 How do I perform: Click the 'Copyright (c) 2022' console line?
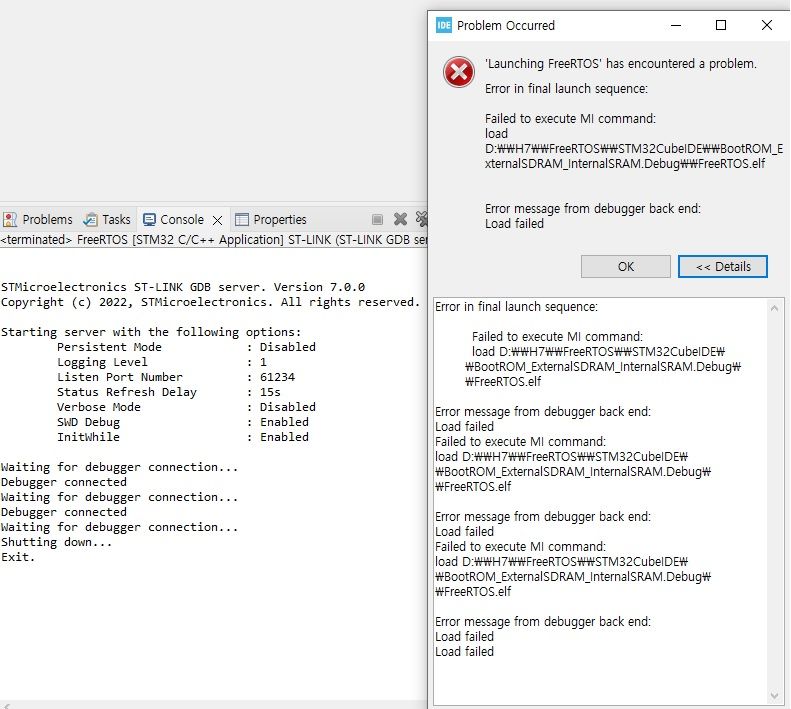[x=210, y=302]
